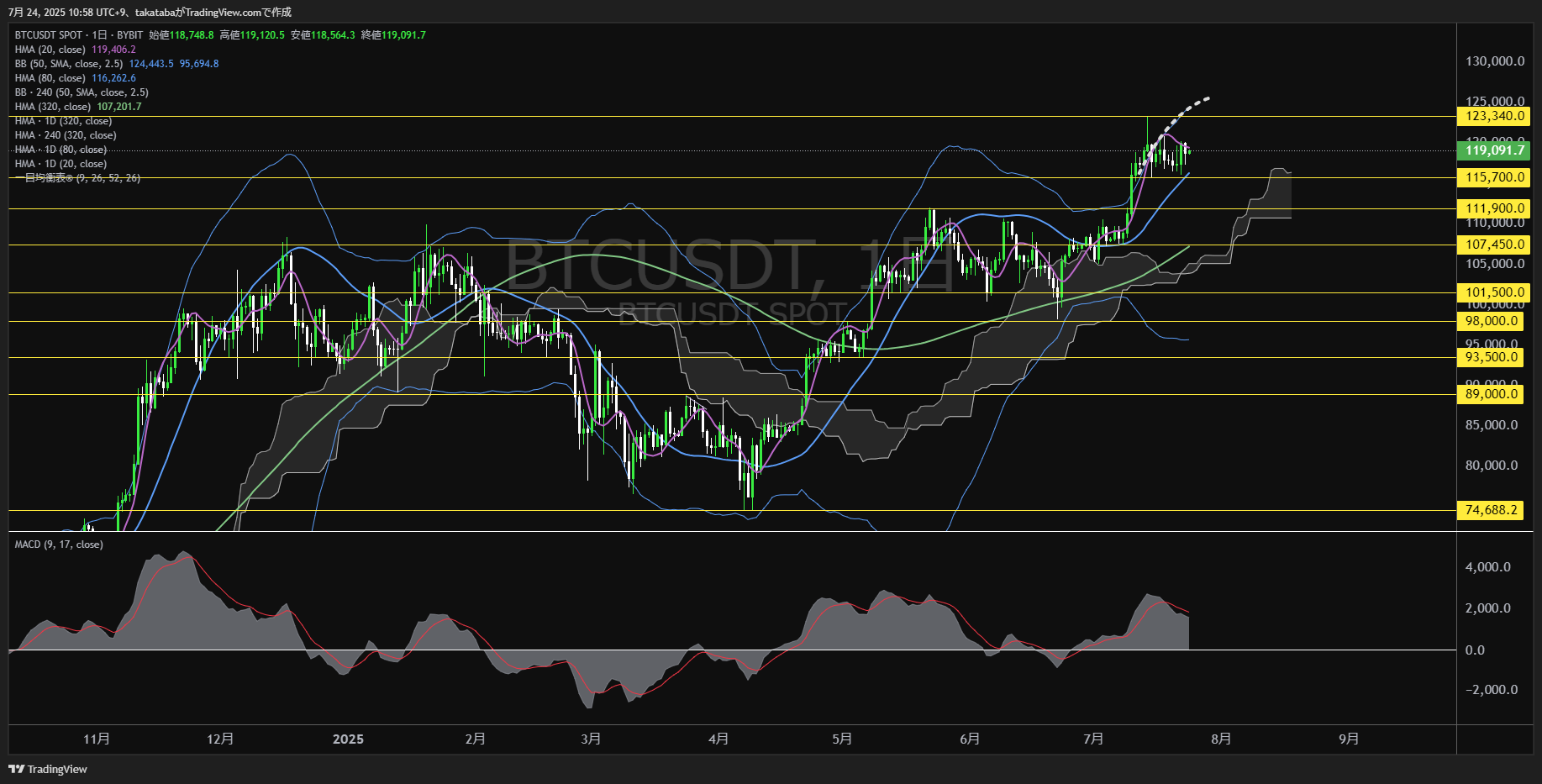Click the HMA (80, close) indicator legend
The image size is (1542, 784).
[50, 78]
